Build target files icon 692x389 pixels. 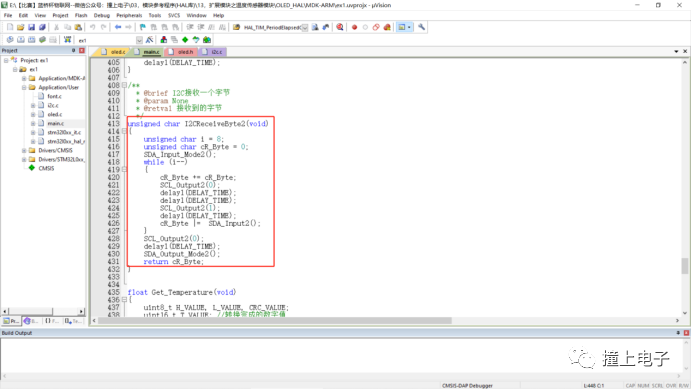20,40
